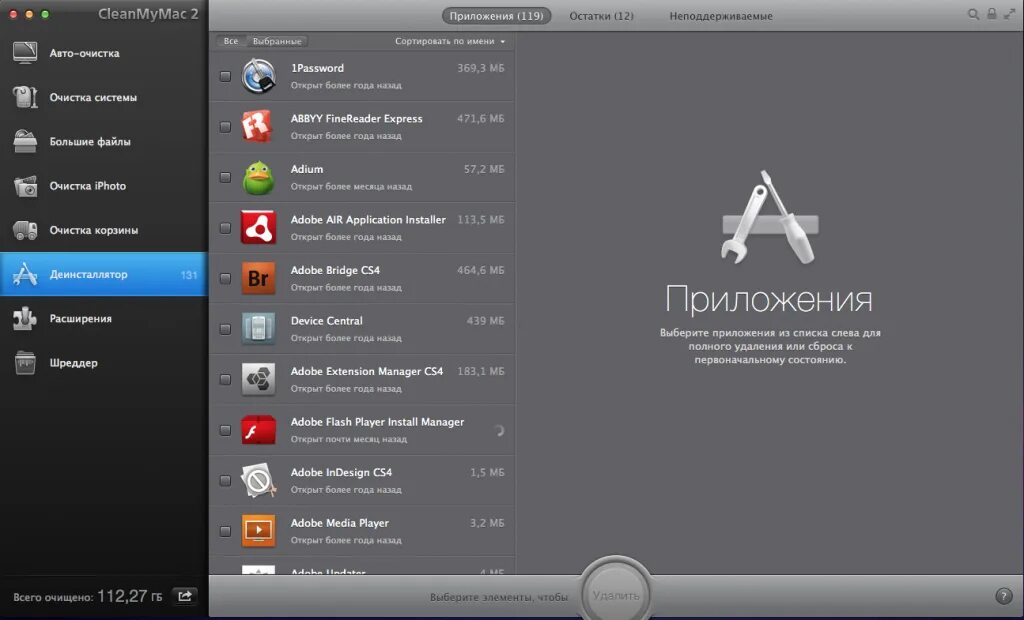Click the Adobe Bridge CS4 name
The image size is (1024, 620).
click(x=335, y=270)
